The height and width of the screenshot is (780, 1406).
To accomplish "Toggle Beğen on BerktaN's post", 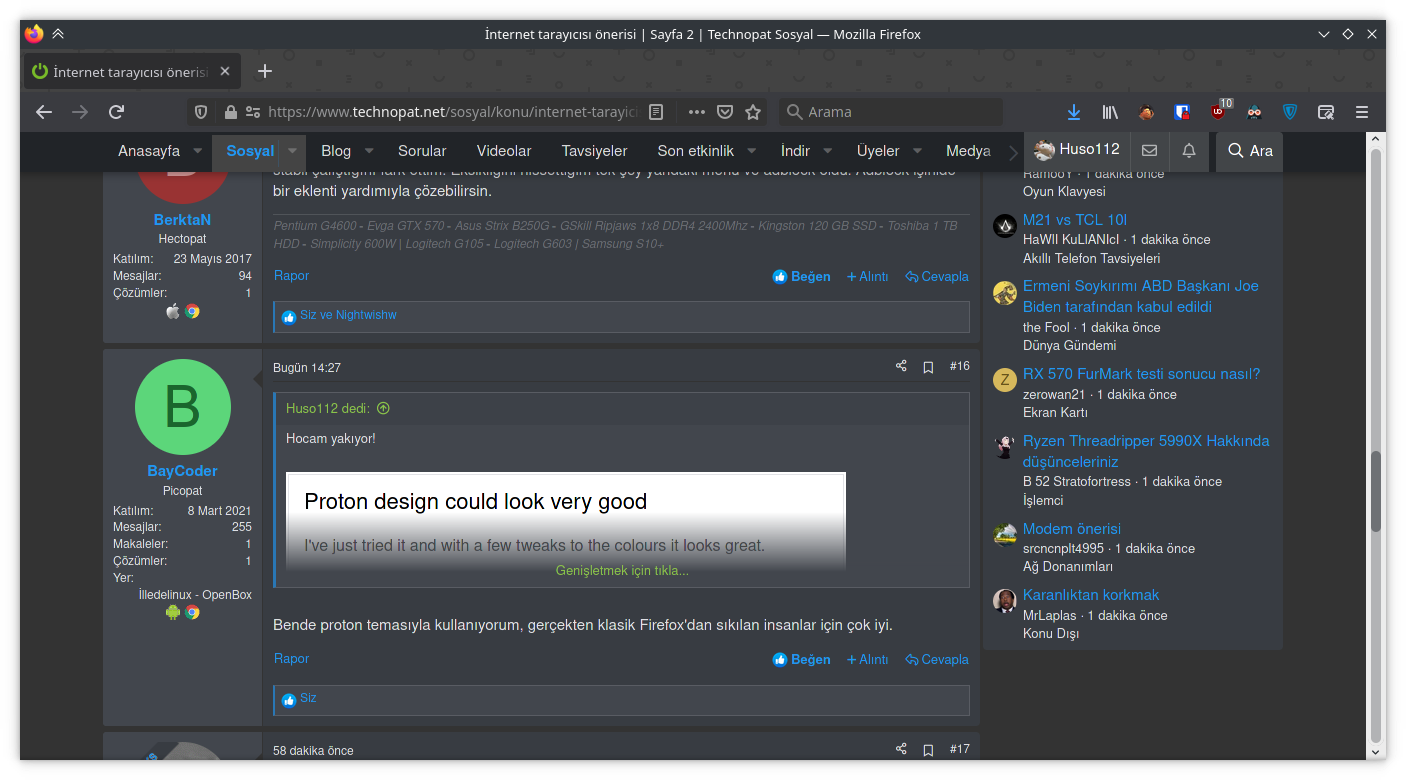I will click(x=802, y=276).
